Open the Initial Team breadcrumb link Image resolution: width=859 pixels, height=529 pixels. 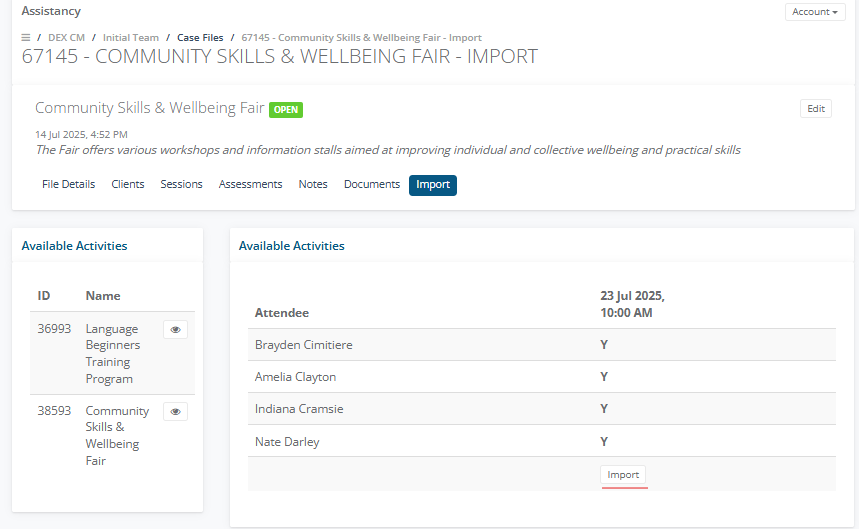point(131,38)
